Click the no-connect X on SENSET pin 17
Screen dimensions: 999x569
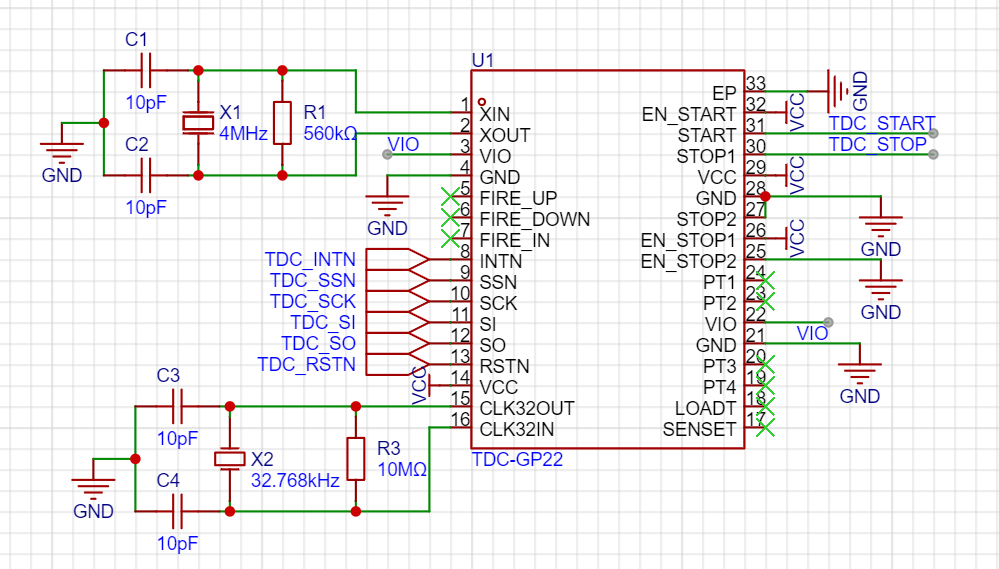tap(765, 428)
